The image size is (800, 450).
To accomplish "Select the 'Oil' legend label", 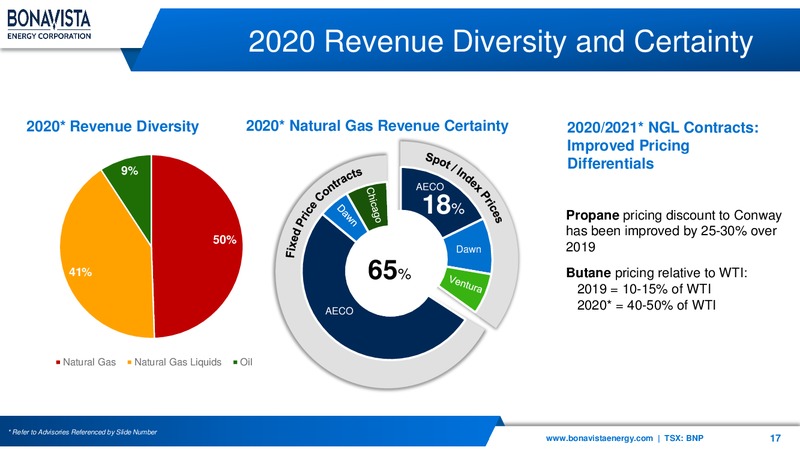I will click(246, 362).
